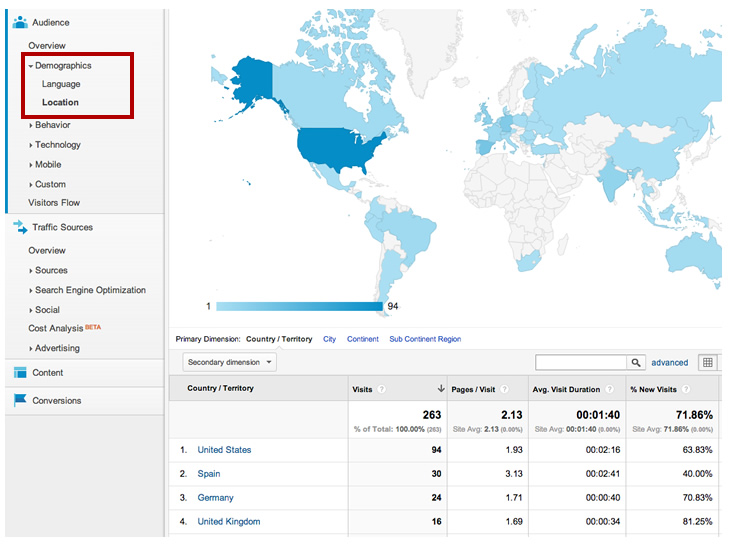Click the Audience people icon

point(20,22)
